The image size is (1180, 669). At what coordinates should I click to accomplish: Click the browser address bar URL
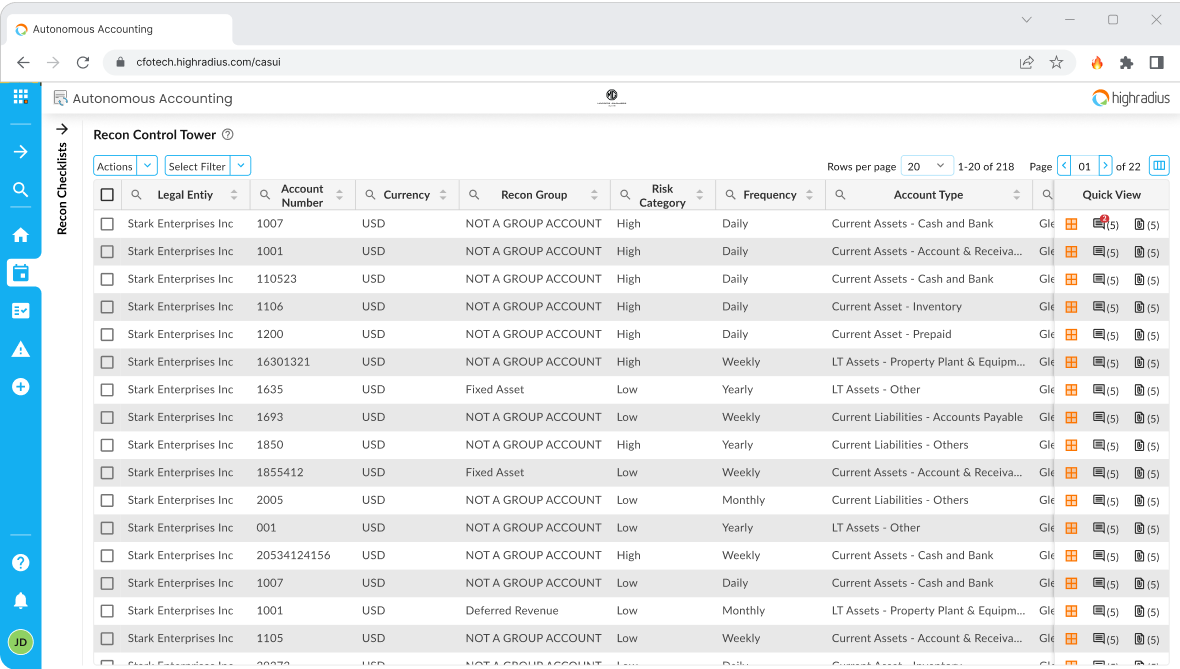point(208,62)
